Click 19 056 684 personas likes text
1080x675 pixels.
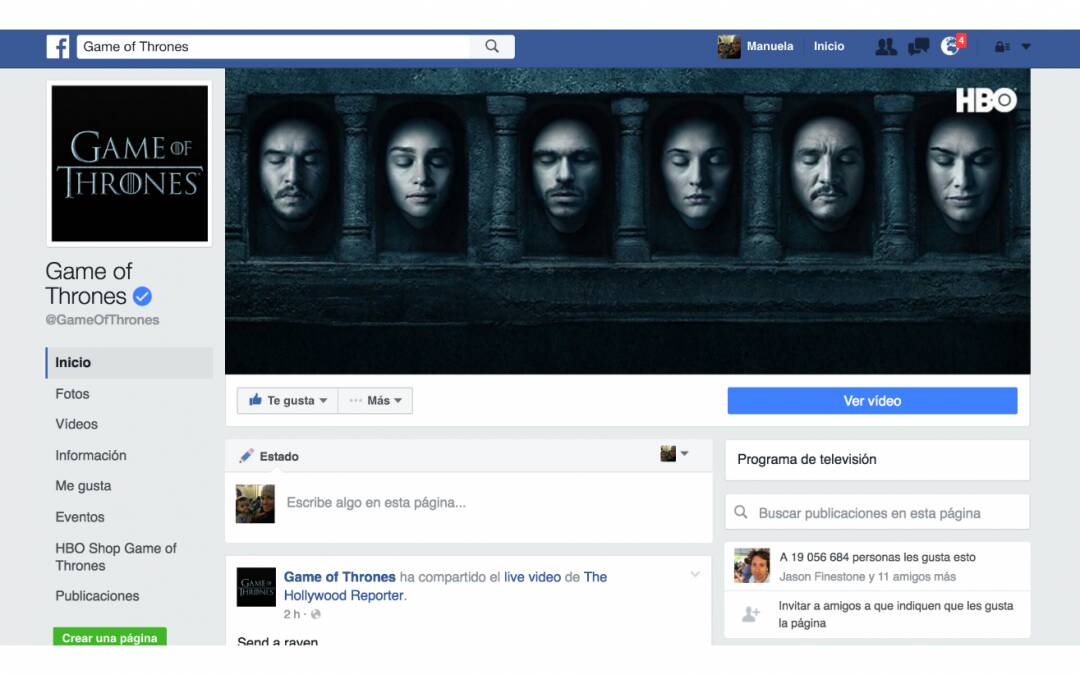(877, 557)
